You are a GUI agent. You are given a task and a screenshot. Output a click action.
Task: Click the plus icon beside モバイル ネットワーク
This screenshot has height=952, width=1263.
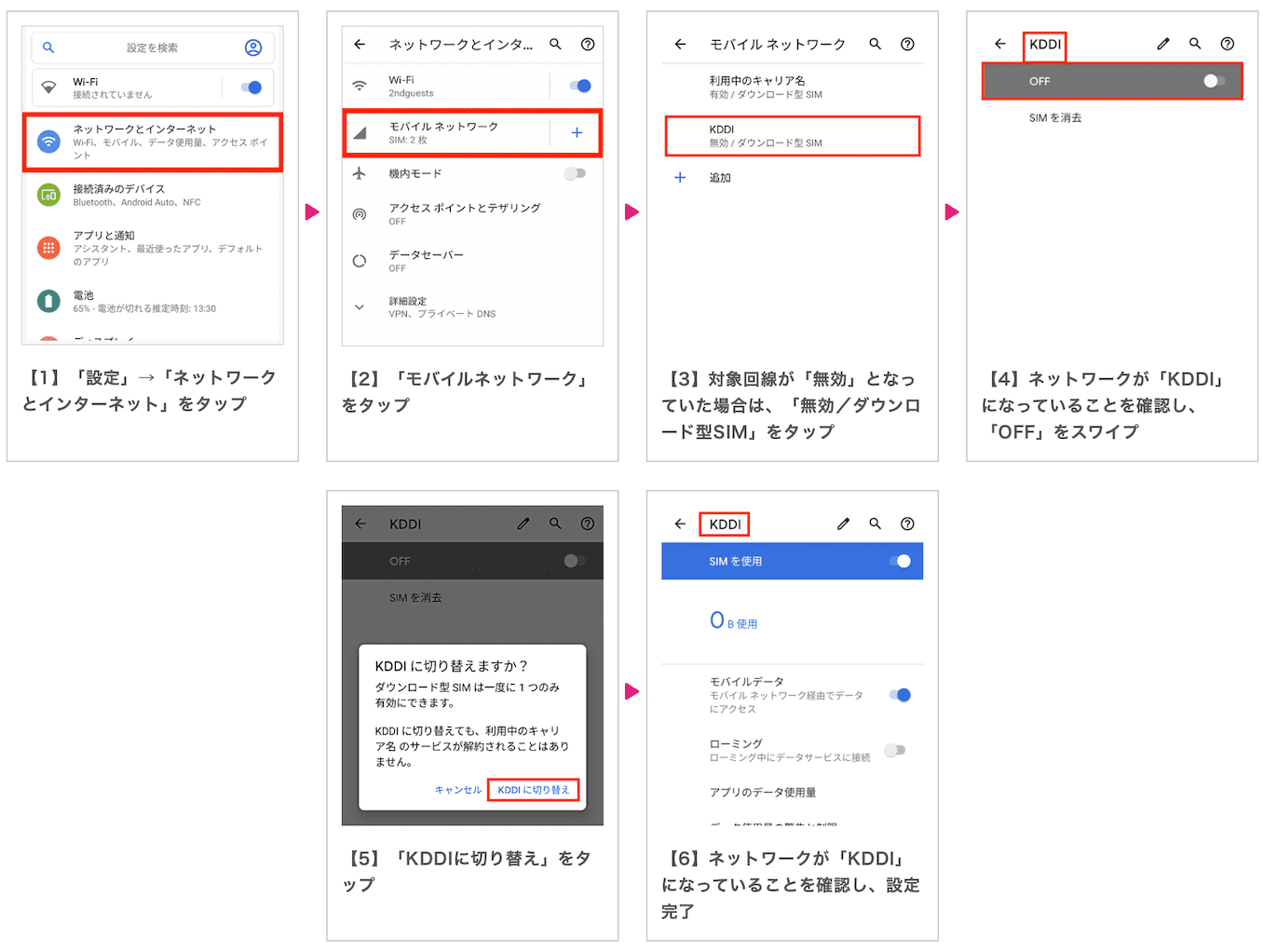pyautogui.click(x=577, y=132)
